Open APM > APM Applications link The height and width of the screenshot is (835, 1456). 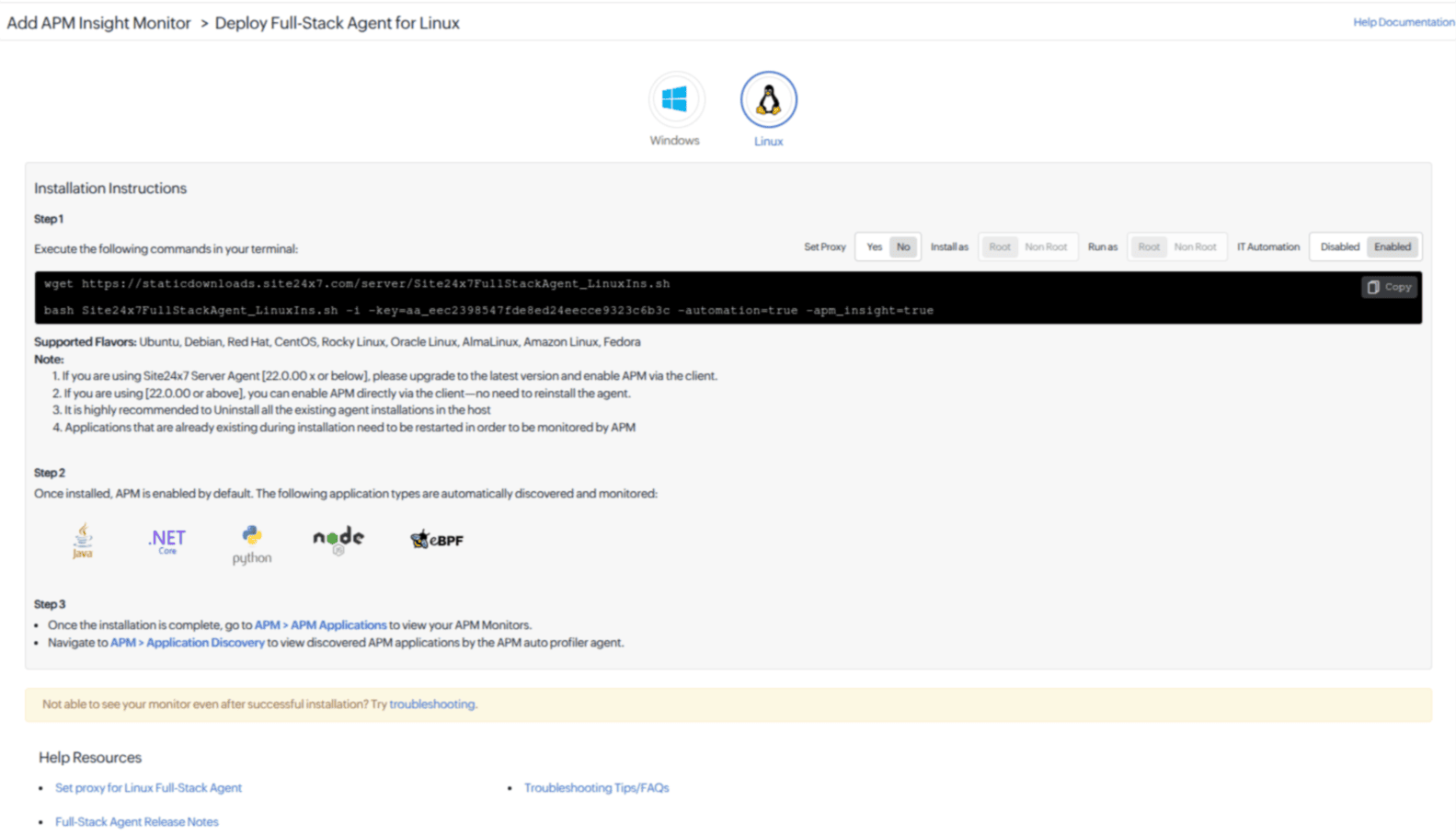(x=320, y=625)
